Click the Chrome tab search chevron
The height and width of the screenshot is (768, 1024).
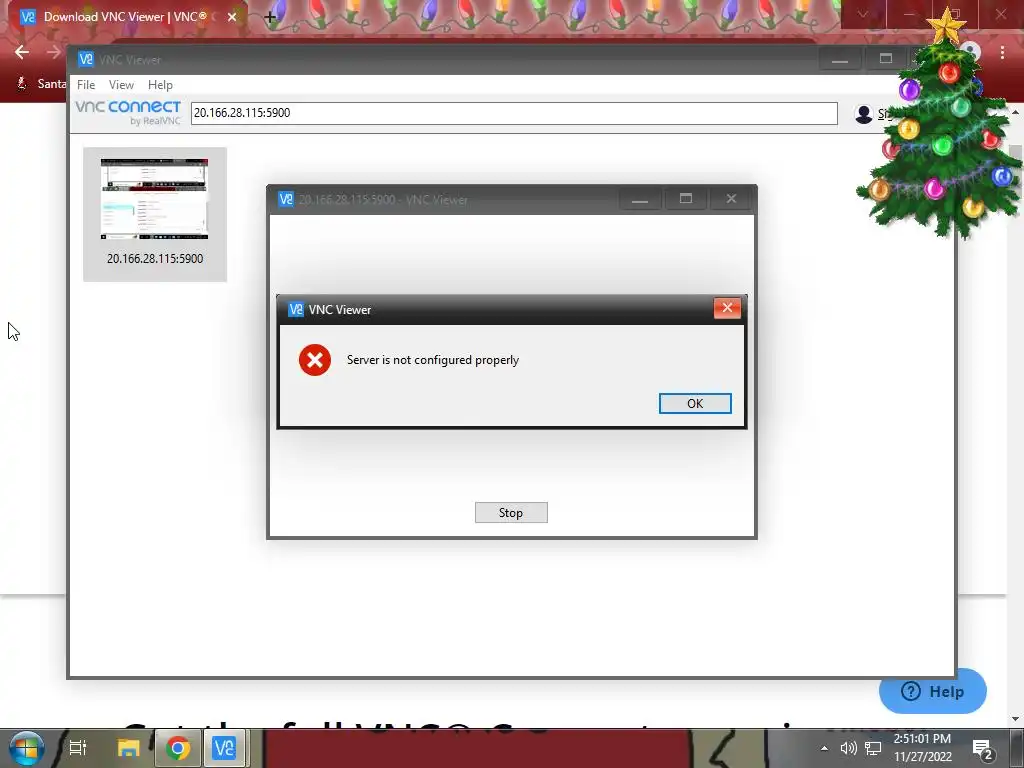click(863, 14)
